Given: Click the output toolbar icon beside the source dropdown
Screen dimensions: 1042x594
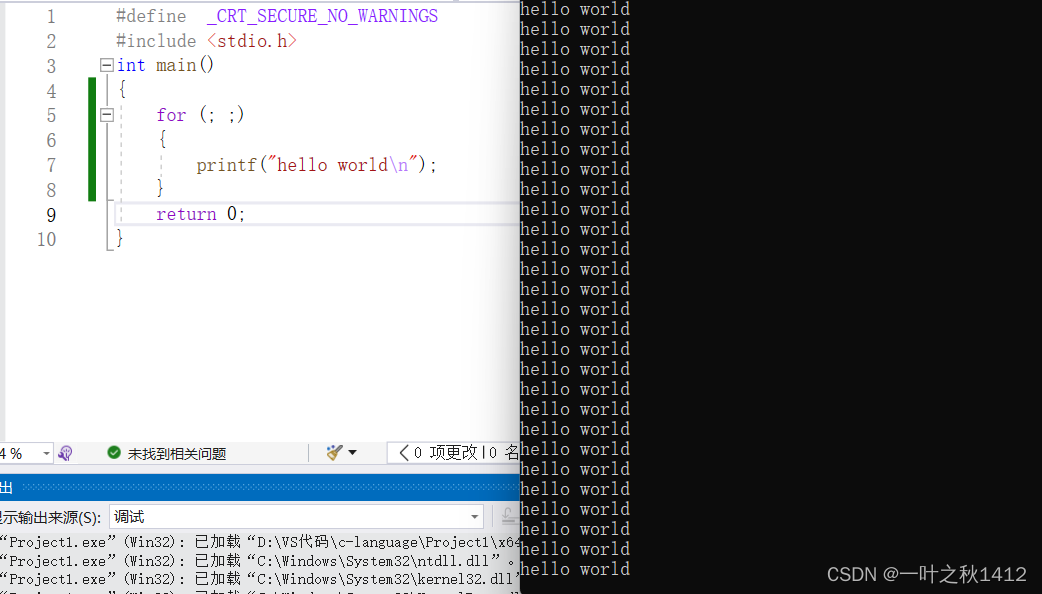Looking at the screenshot, I should (x=508, y=516).
